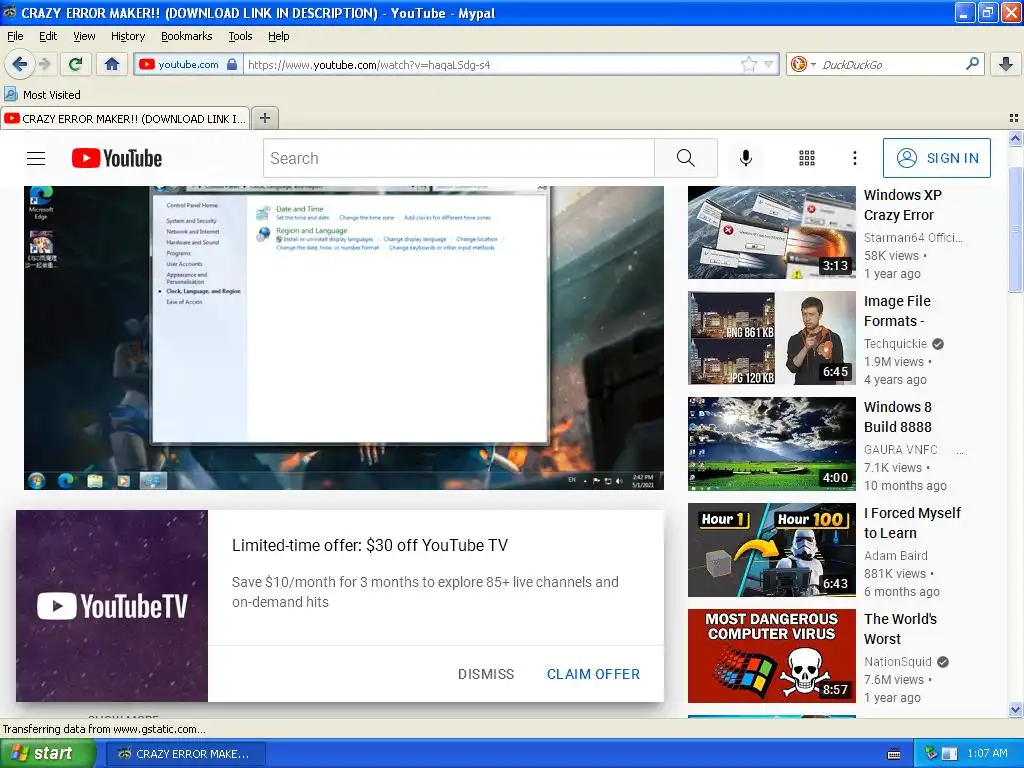Open the Windows 8 Build 8888 thumbnail
The height and width of the screenshot is (768, 1024).
click(x=772, y=444)
